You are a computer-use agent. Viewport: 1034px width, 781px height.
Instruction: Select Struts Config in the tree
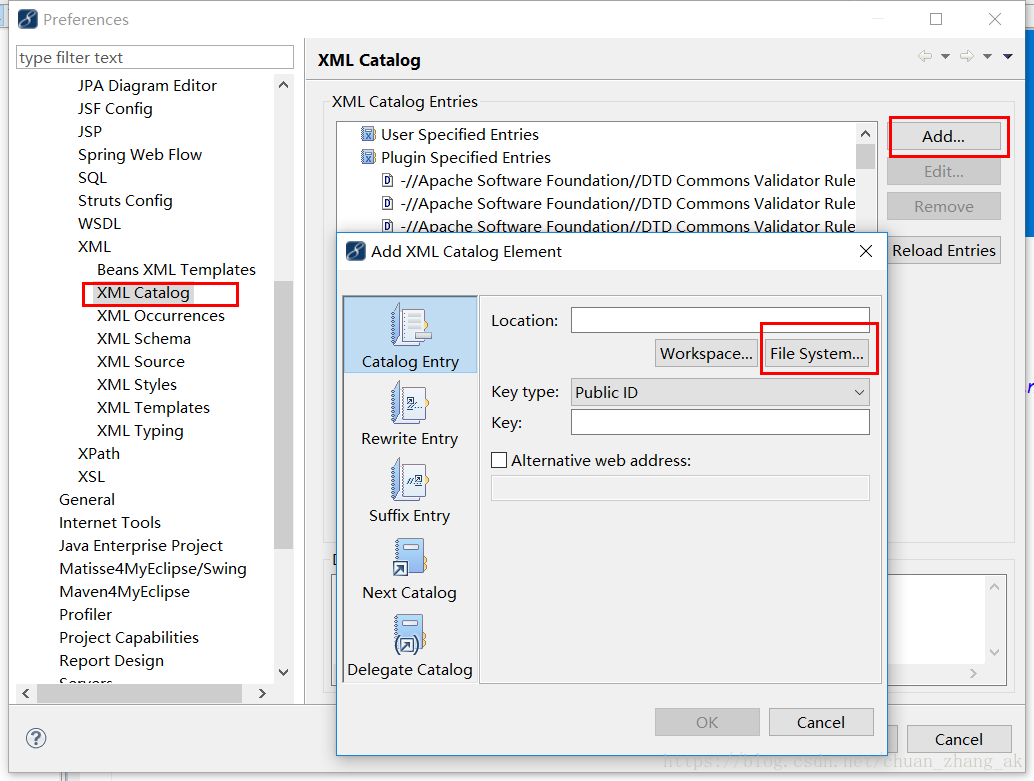click(125, 201)
